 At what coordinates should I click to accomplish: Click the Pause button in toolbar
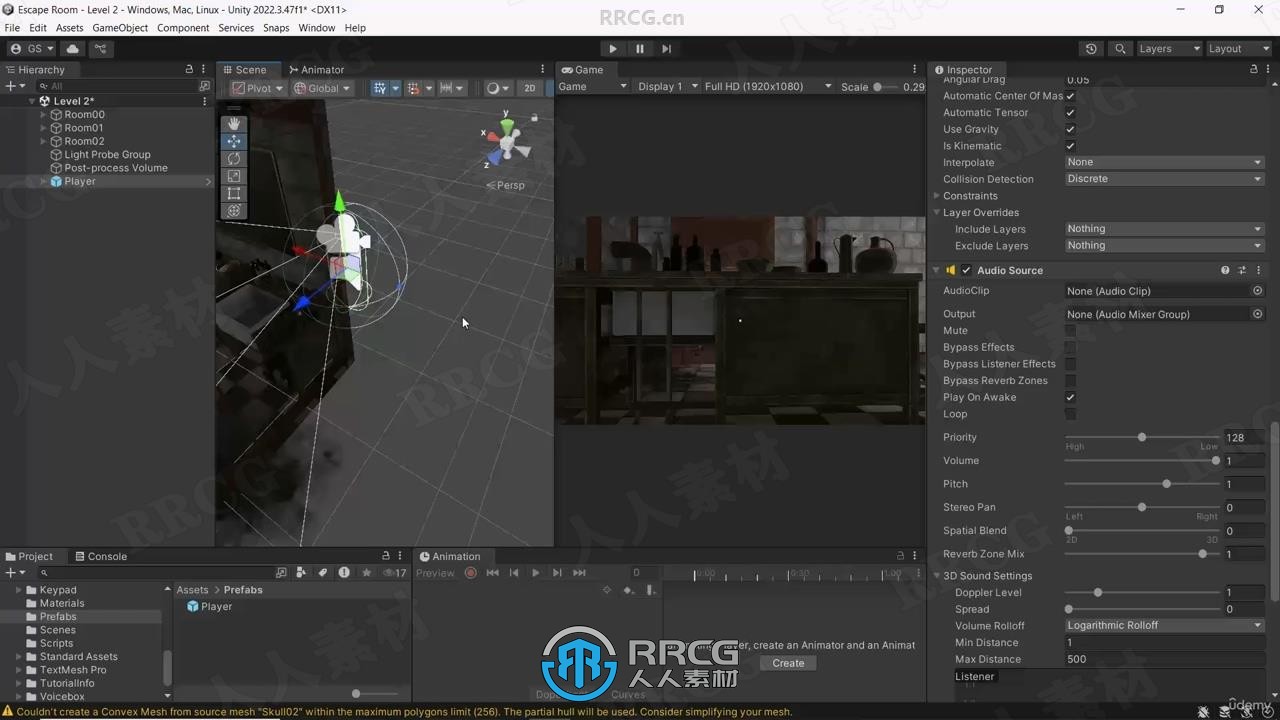(x=640, y=48)
